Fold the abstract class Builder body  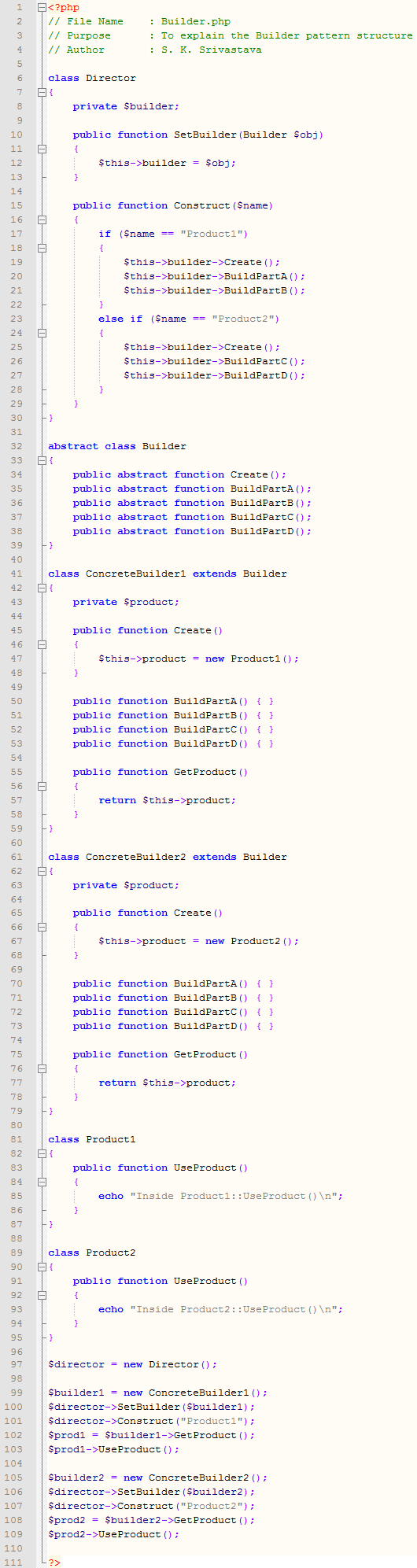(x=42, y=460)
